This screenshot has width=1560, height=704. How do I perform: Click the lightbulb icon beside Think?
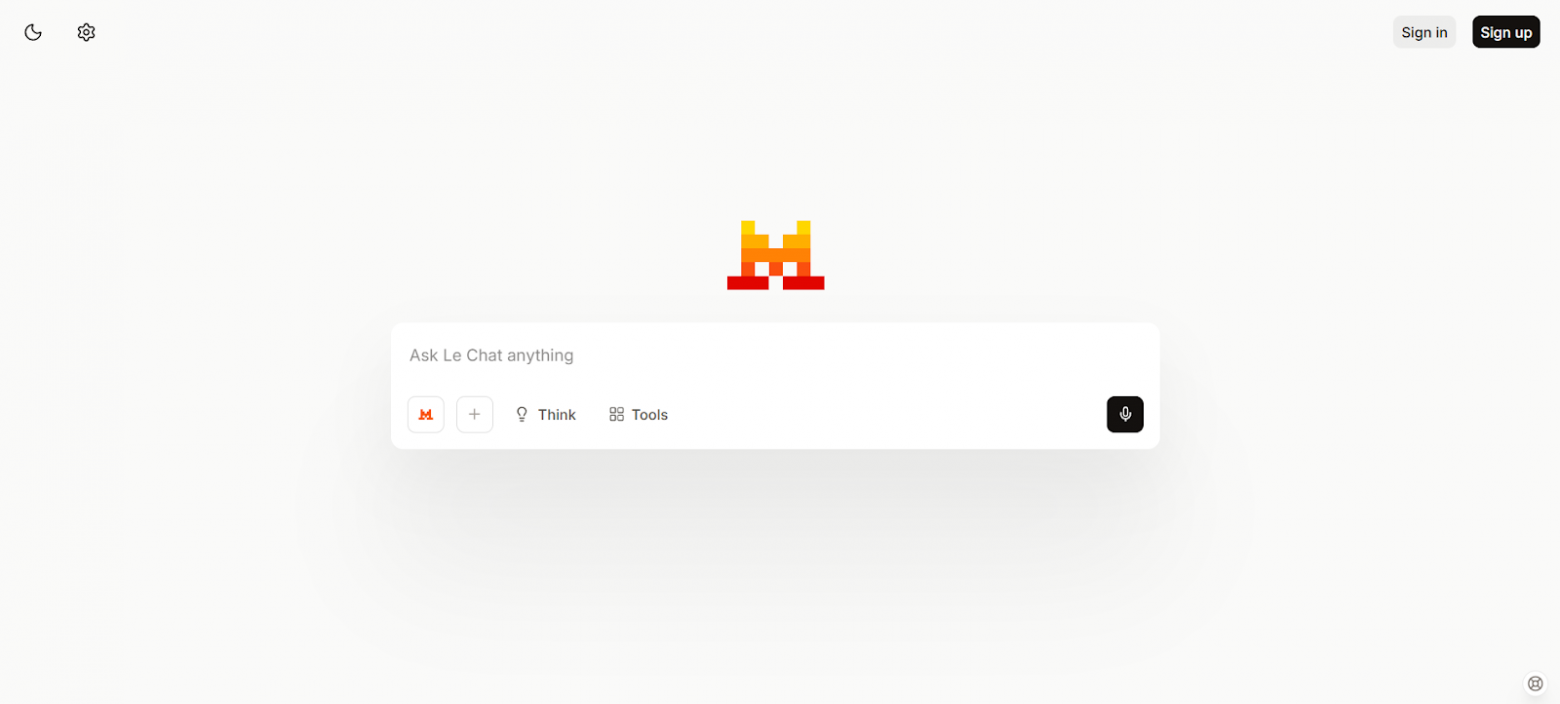coord(521,414)
